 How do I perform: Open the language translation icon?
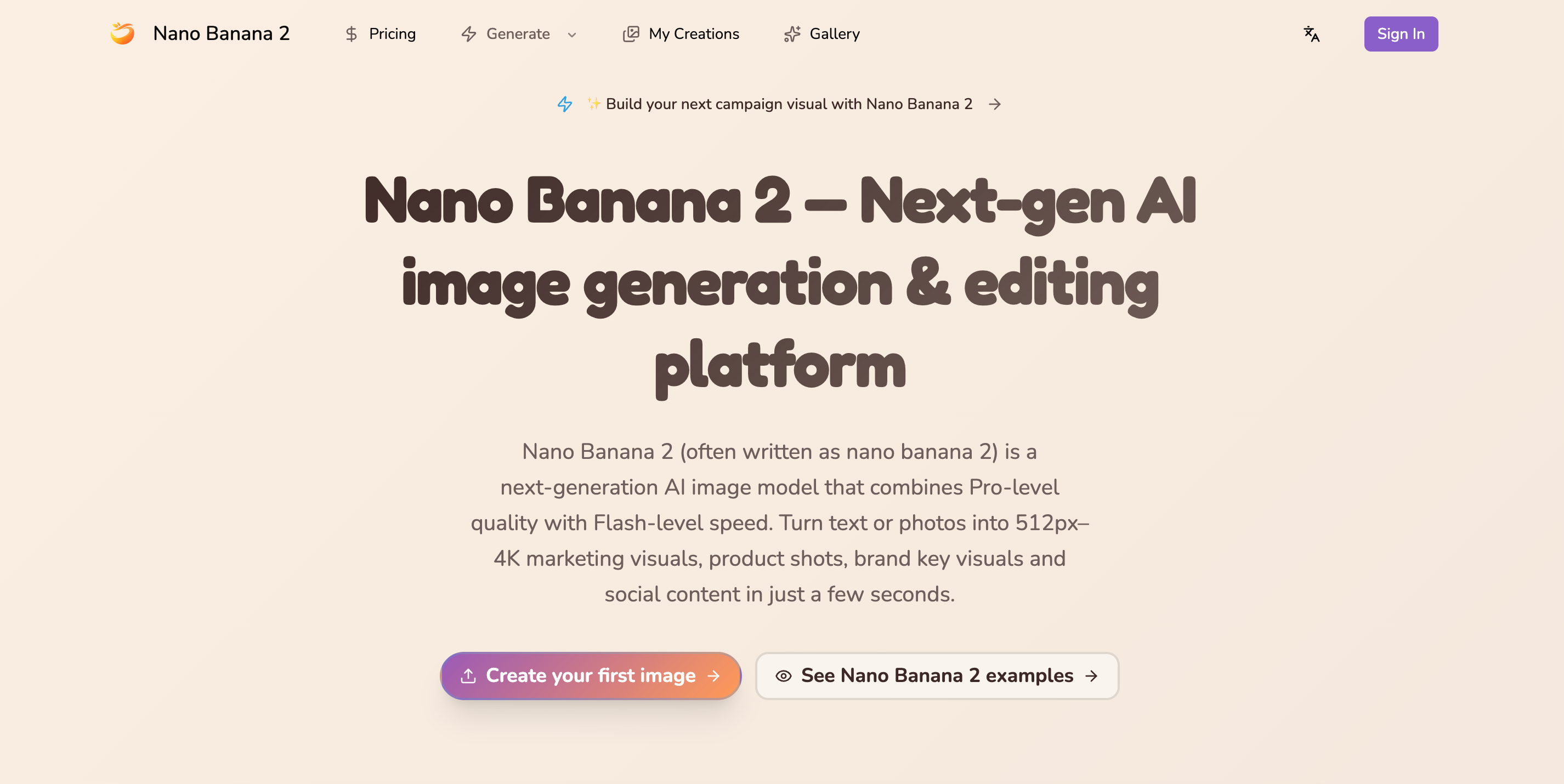1311,34
